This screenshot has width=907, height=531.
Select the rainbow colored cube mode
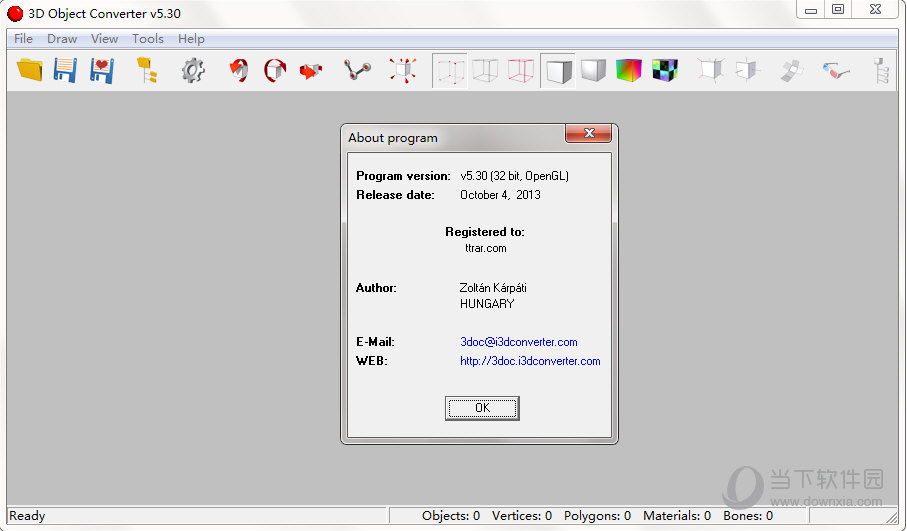[629, 70]
